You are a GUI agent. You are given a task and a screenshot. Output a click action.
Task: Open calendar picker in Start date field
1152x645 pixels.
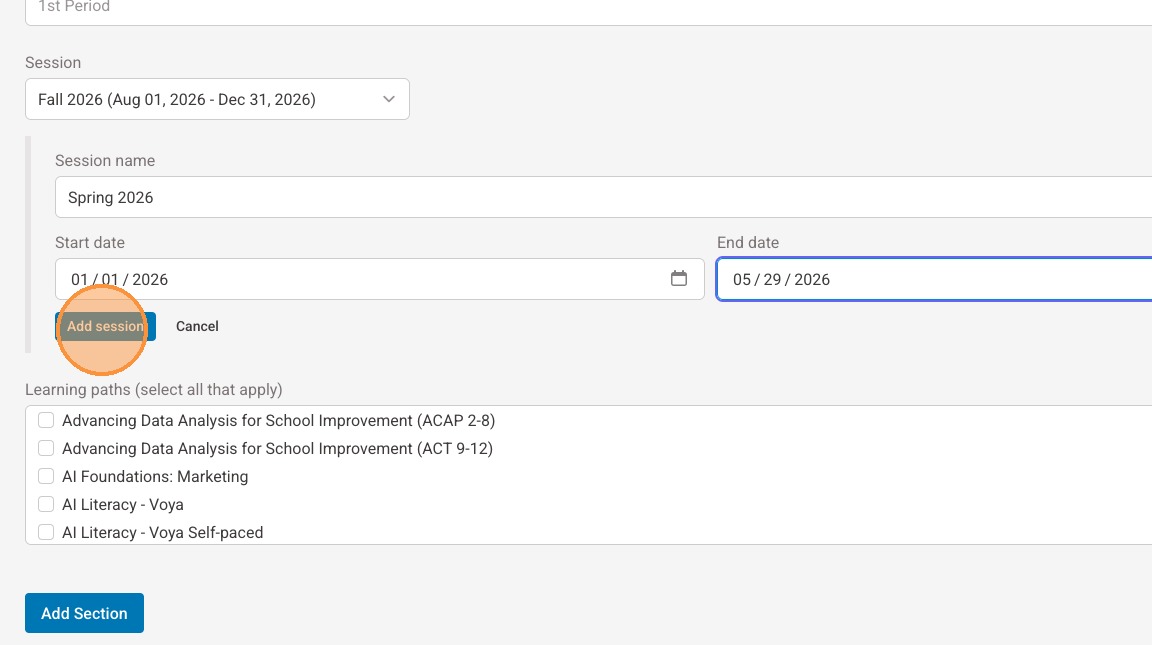(679, 279)
